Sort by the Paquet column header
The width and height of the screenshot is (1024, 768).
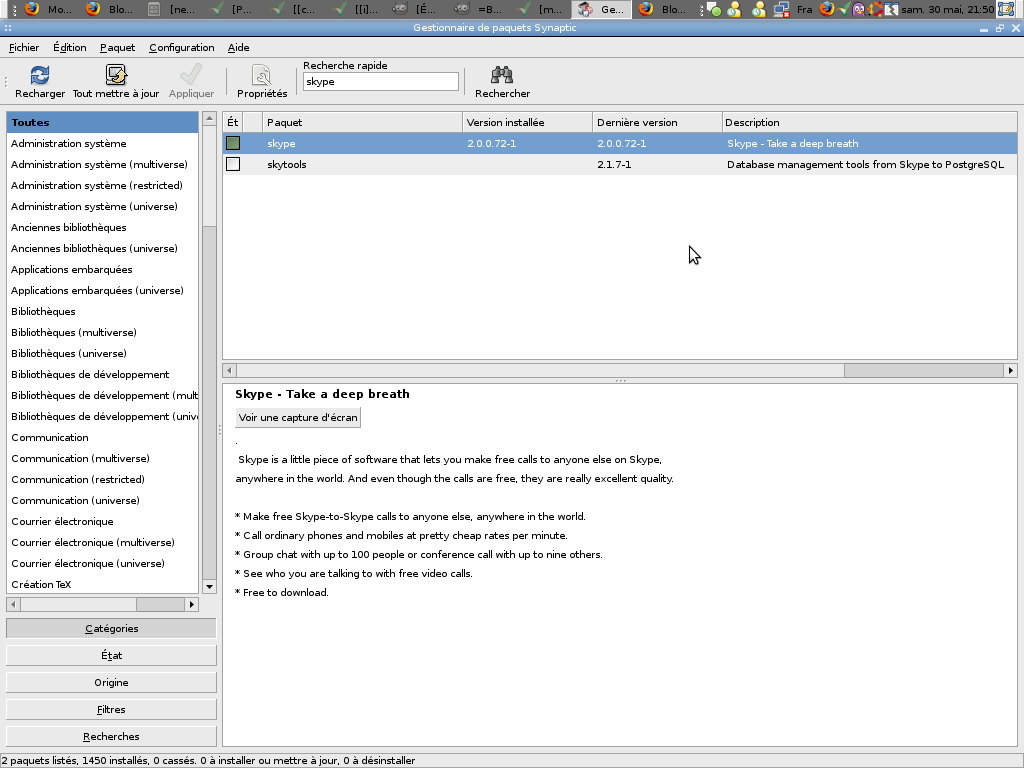tap(362, 122)
